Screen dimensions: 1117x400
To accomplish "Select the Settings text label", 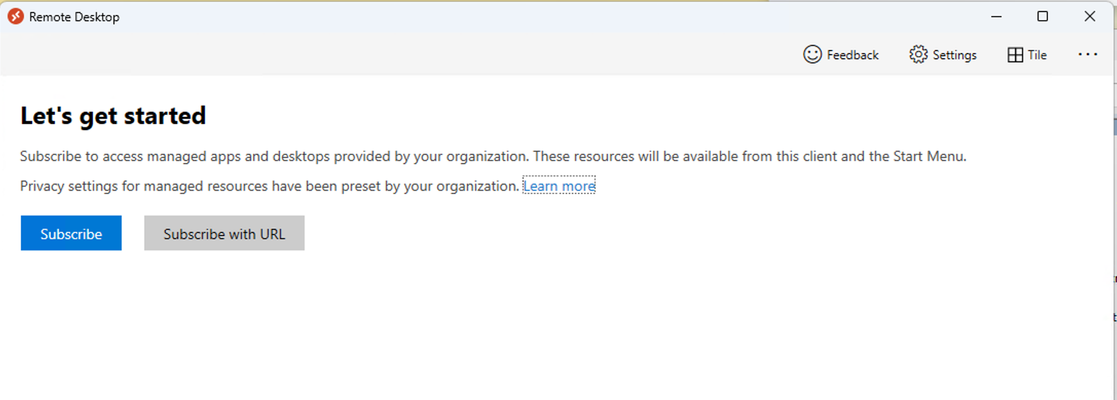I will (x=955, y=55).
